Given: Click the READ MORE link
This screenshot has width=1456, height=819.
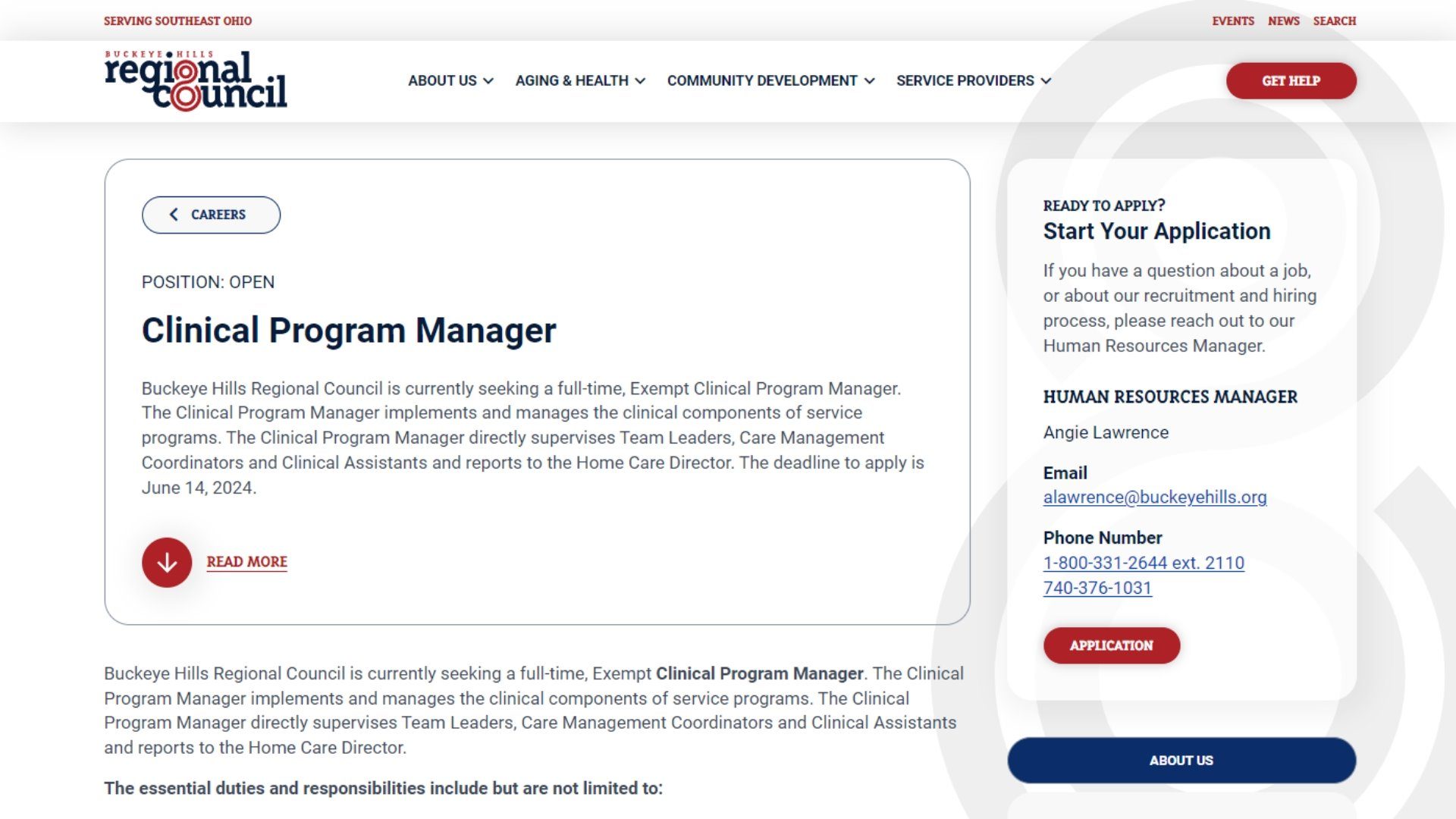Looking at the screenshot, I should coord(246,561).
